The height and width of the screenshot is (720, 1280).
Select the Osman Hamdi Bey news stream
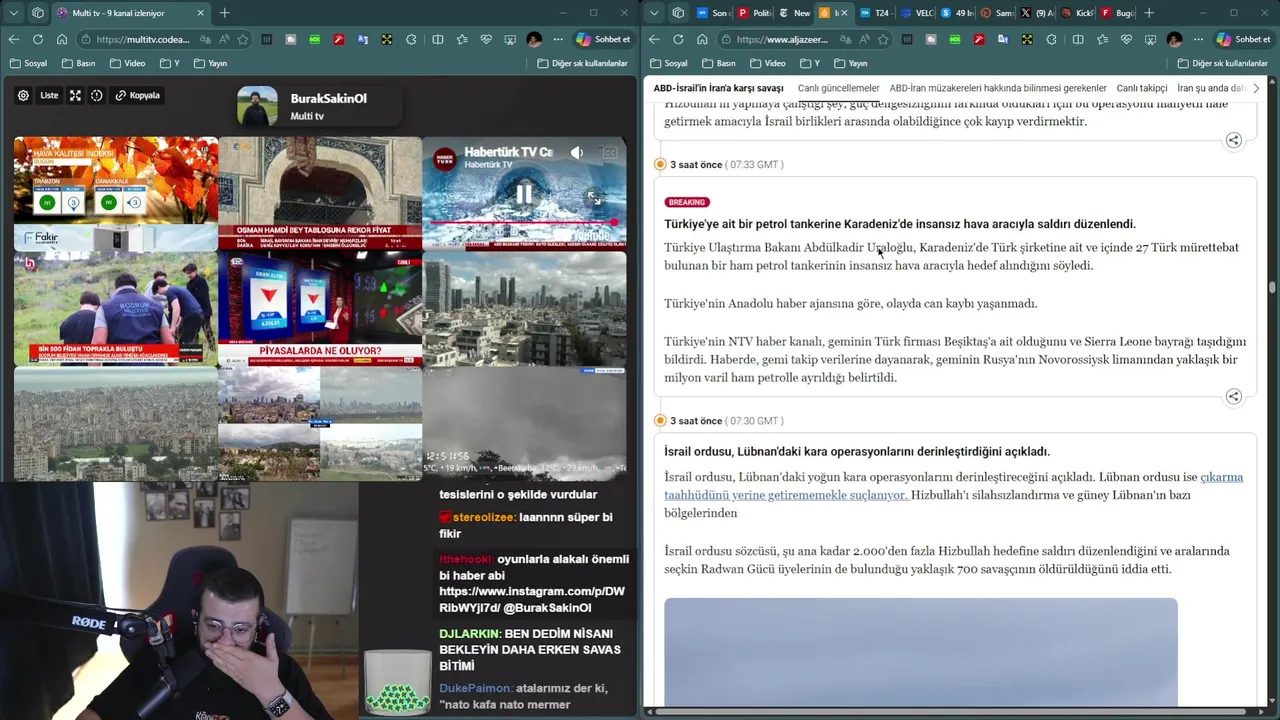320,193
